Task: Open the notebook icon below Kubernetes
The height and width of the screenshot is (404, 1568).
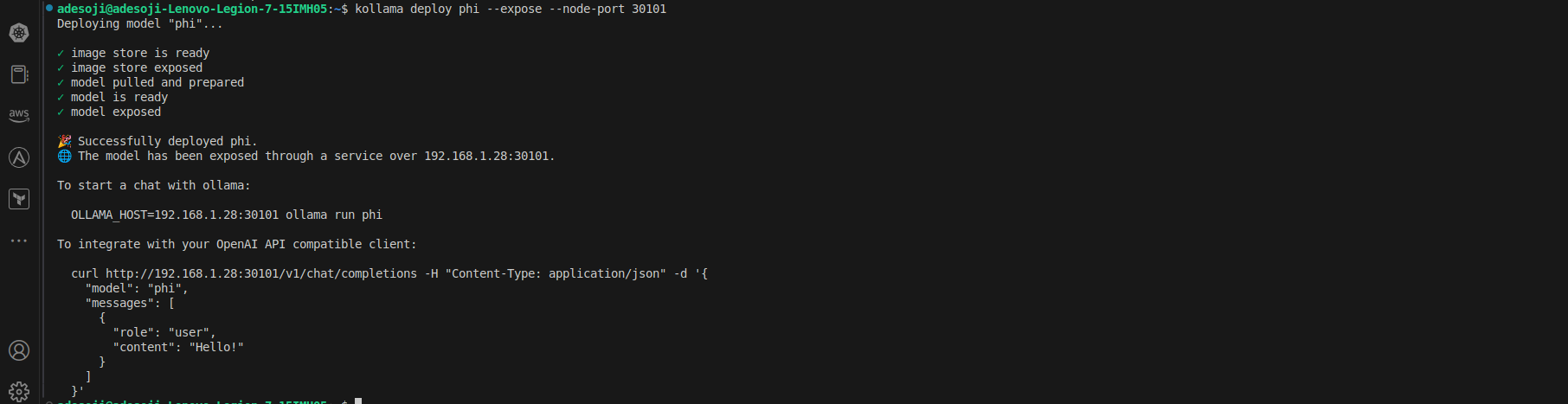Action: (19, 74)
